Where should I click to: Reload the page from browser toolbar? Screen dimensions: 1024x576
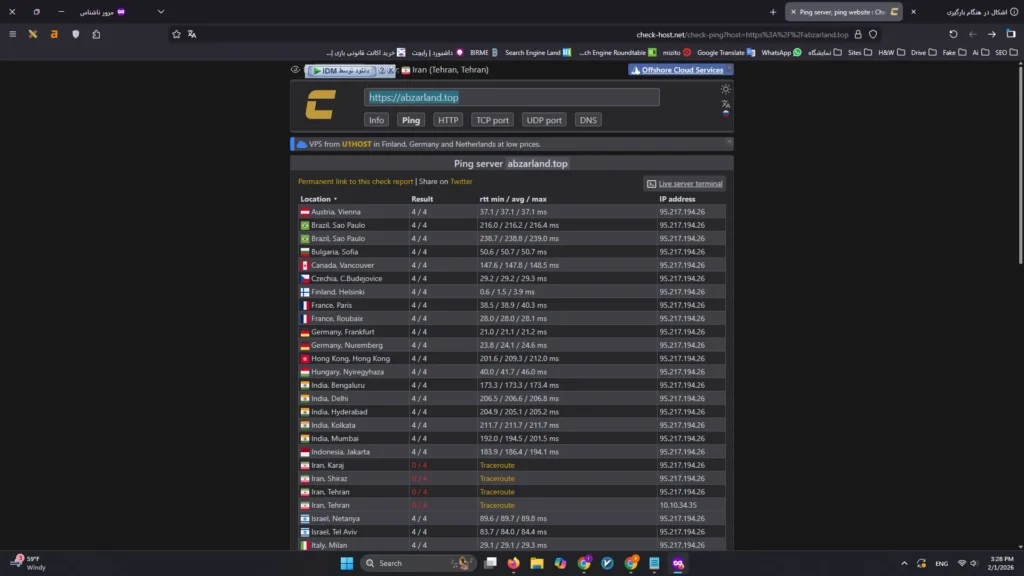click(953, 34)
